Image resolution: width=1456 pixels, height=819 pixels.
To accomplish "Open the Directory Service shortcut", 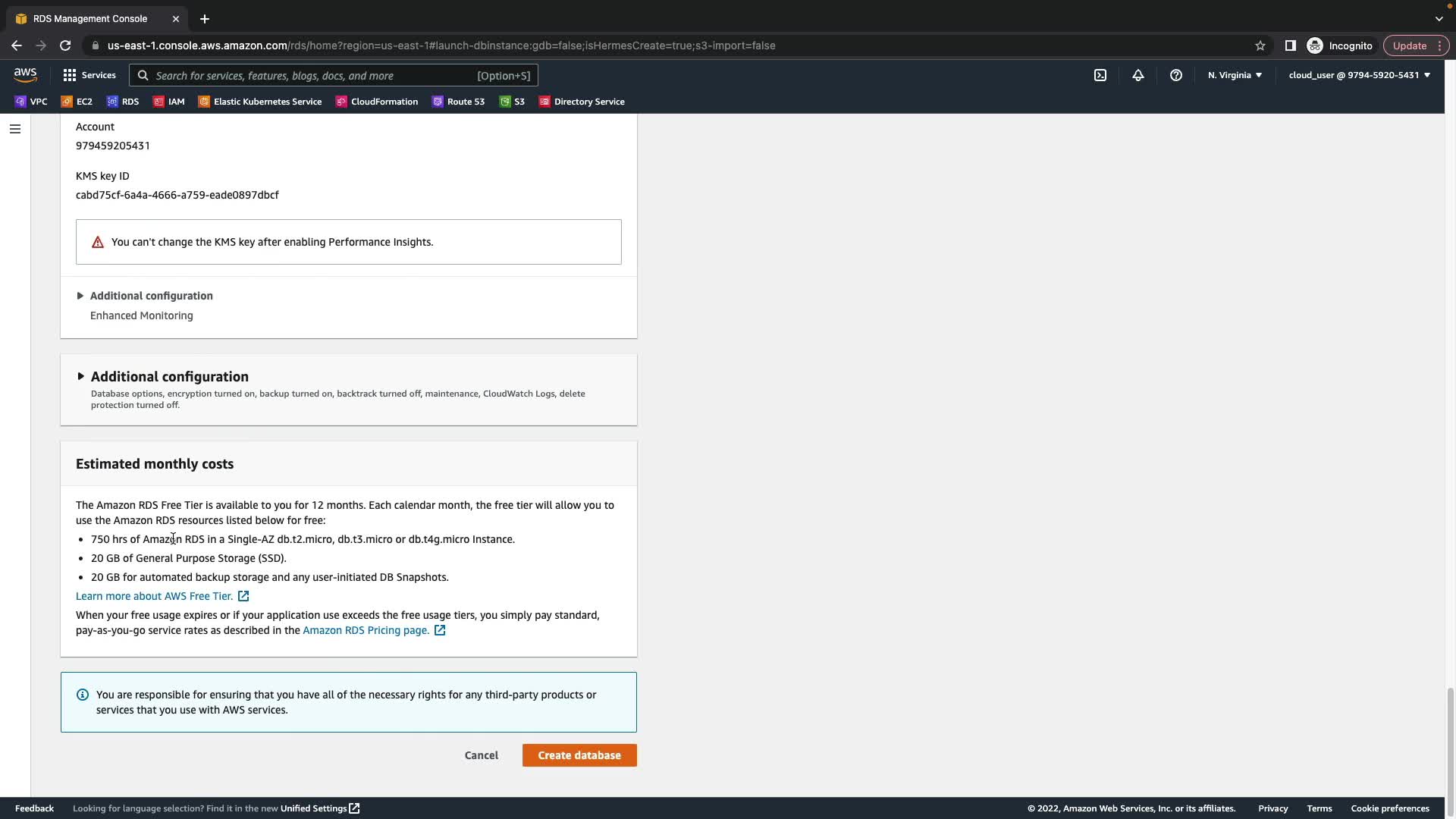I will [582, 102].
